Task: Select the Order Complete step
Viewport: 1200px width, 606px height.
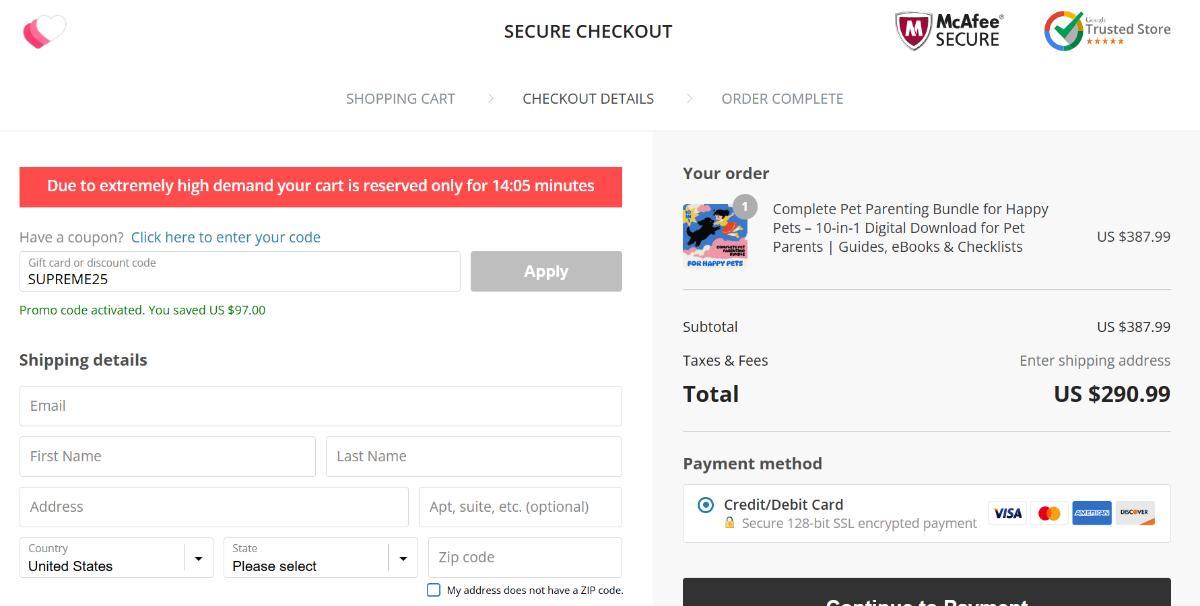Action: click(782, 99)
